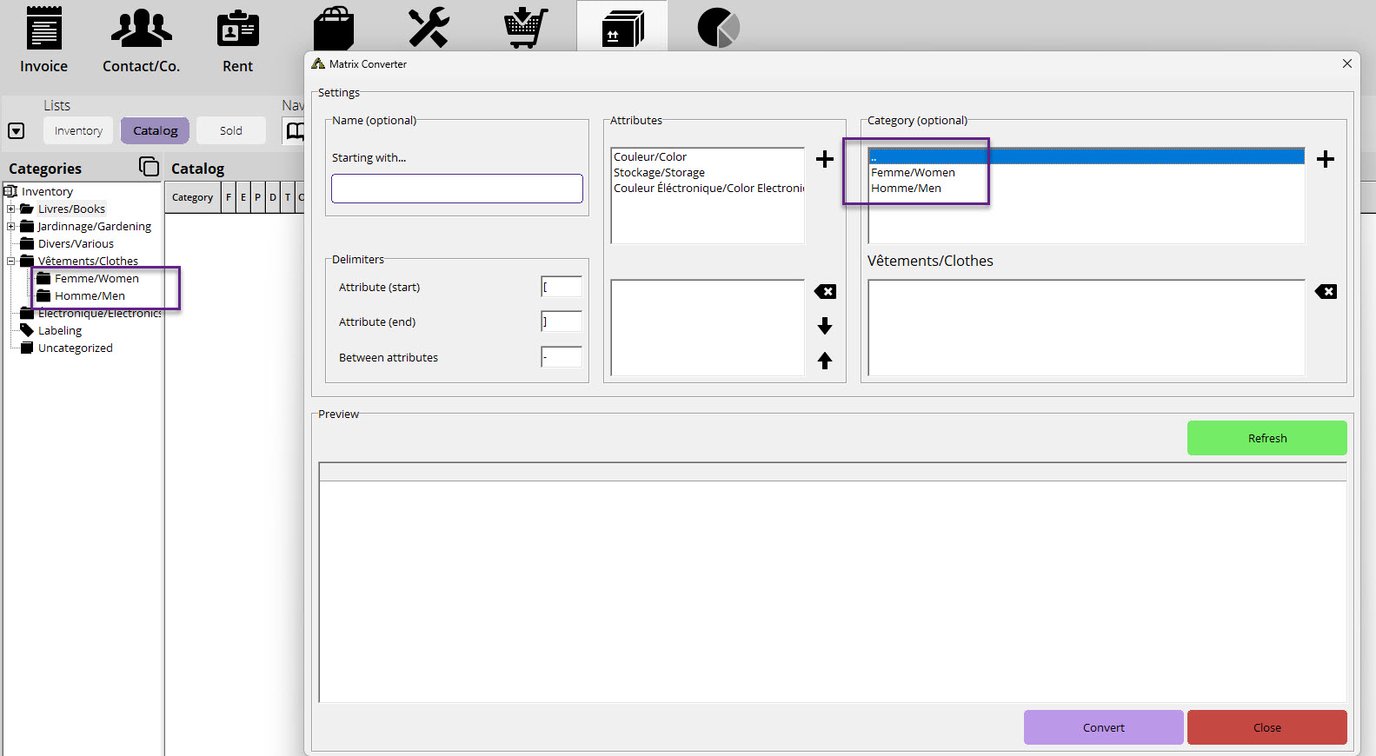The height and width of the screenshot is (756, 1376).
Task: Open the sidebar dropdown arrow under Lists
Action: (x=16, y=130)
